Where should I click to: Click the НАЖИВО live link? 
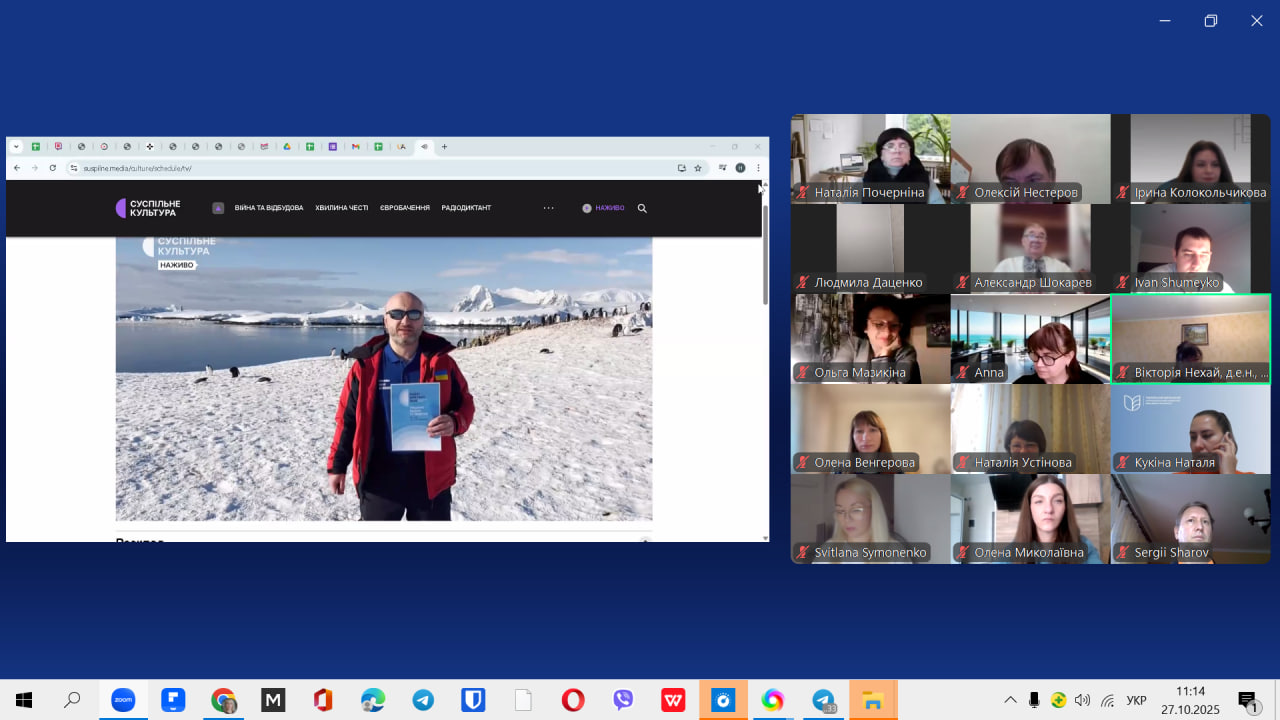click(604, 208)
